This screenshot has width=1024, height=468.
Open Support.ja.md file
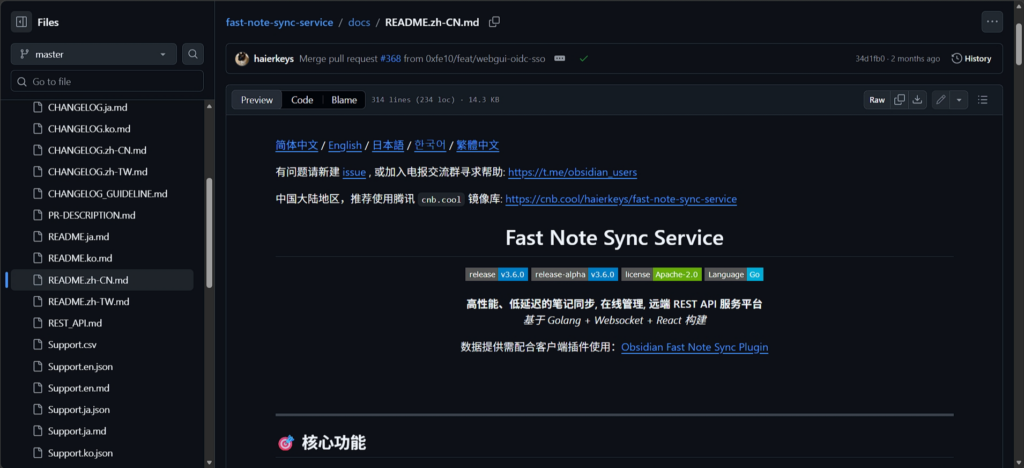76,431
